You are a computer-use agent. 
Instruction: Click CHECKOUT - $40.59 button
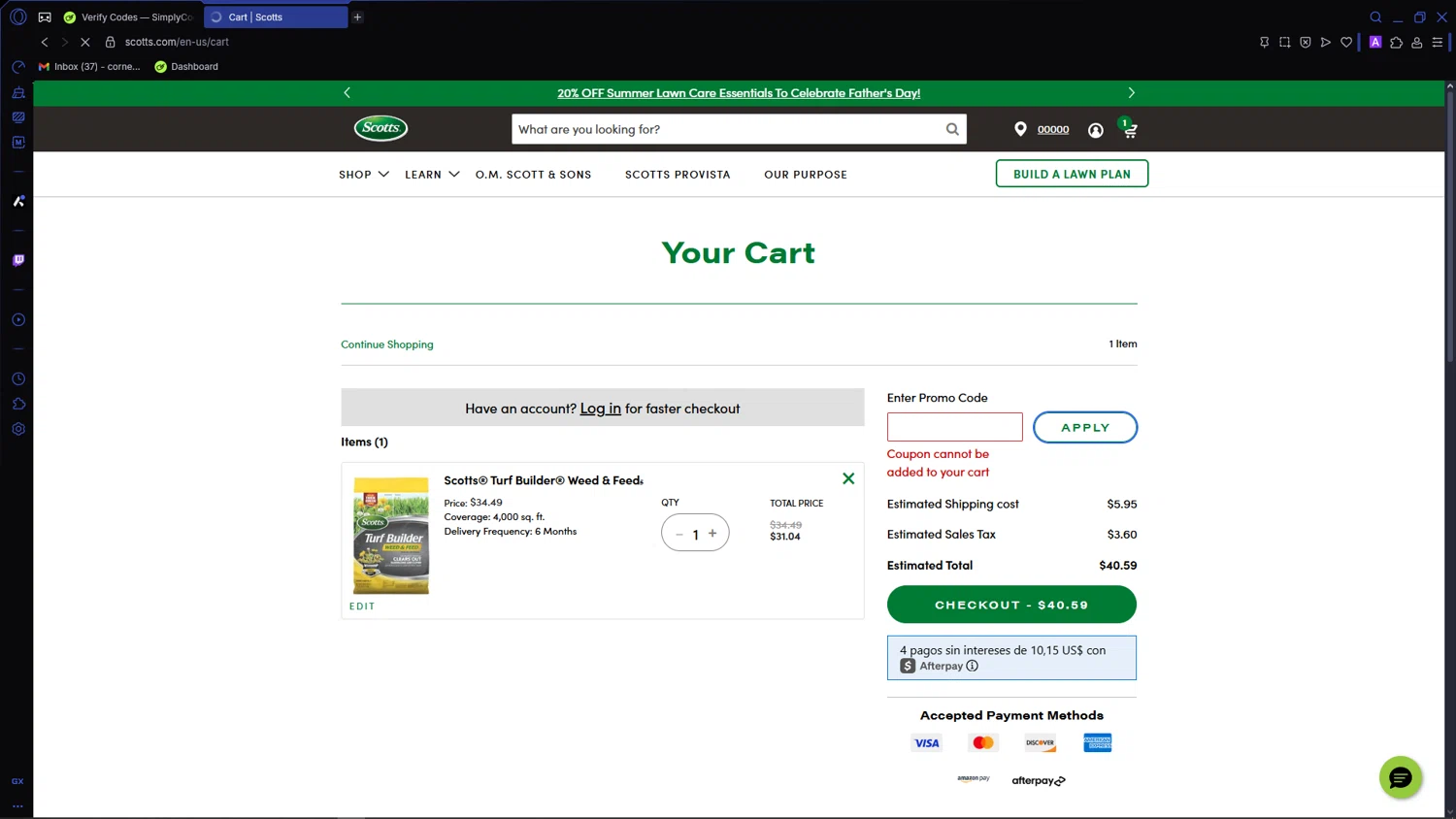pyautogui.click(x=1011, y=605)
